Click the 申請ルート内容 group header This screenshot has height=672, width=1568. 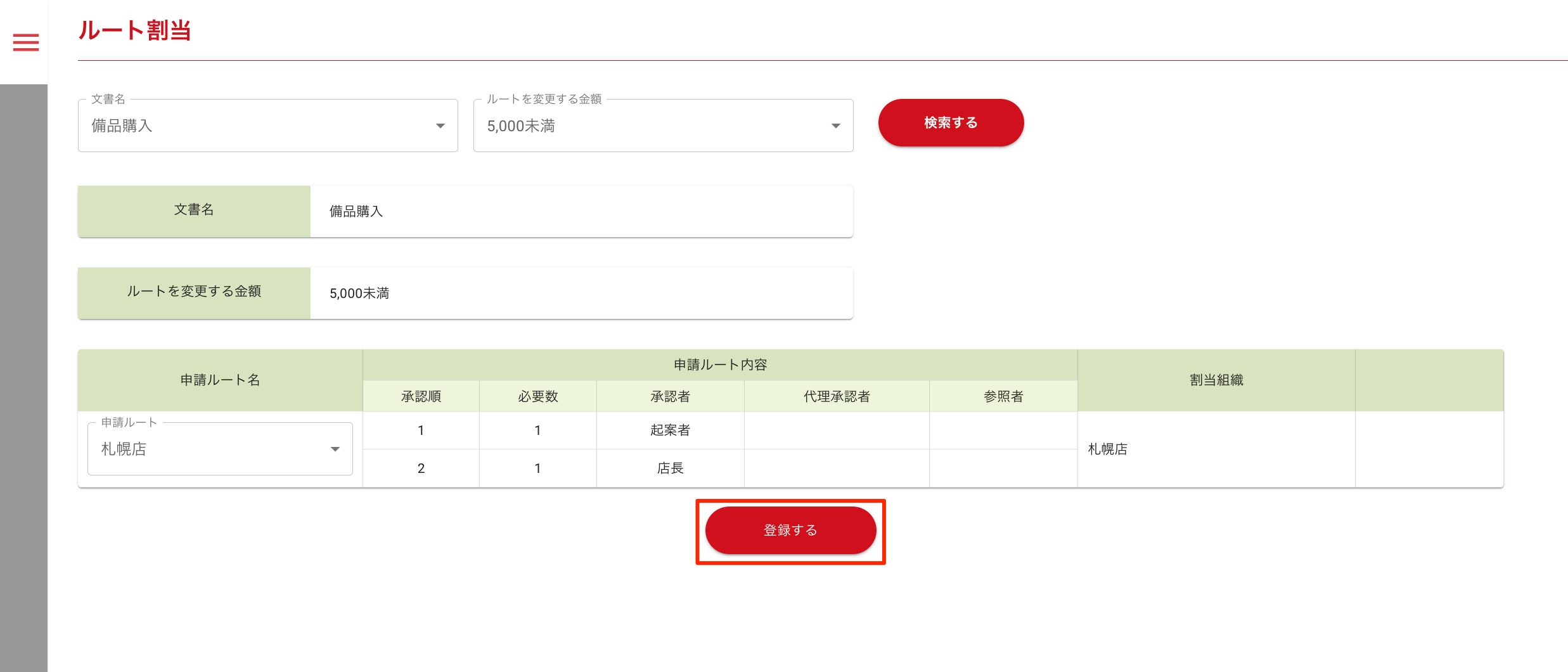(x=719, y=365)
